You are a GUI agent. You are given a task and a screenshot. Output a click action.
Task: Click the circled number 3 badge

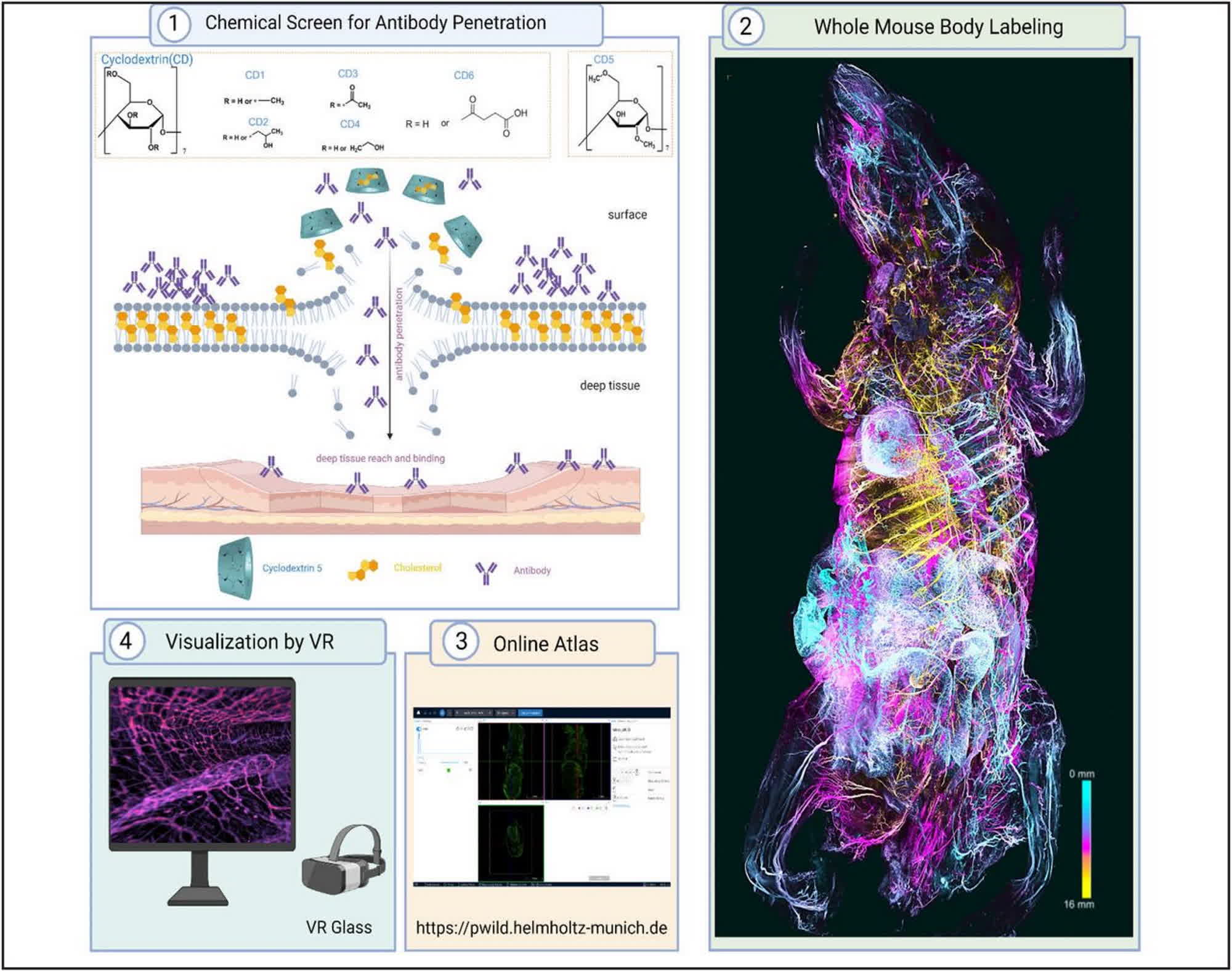pyautogui.click(x=461, y=642)
